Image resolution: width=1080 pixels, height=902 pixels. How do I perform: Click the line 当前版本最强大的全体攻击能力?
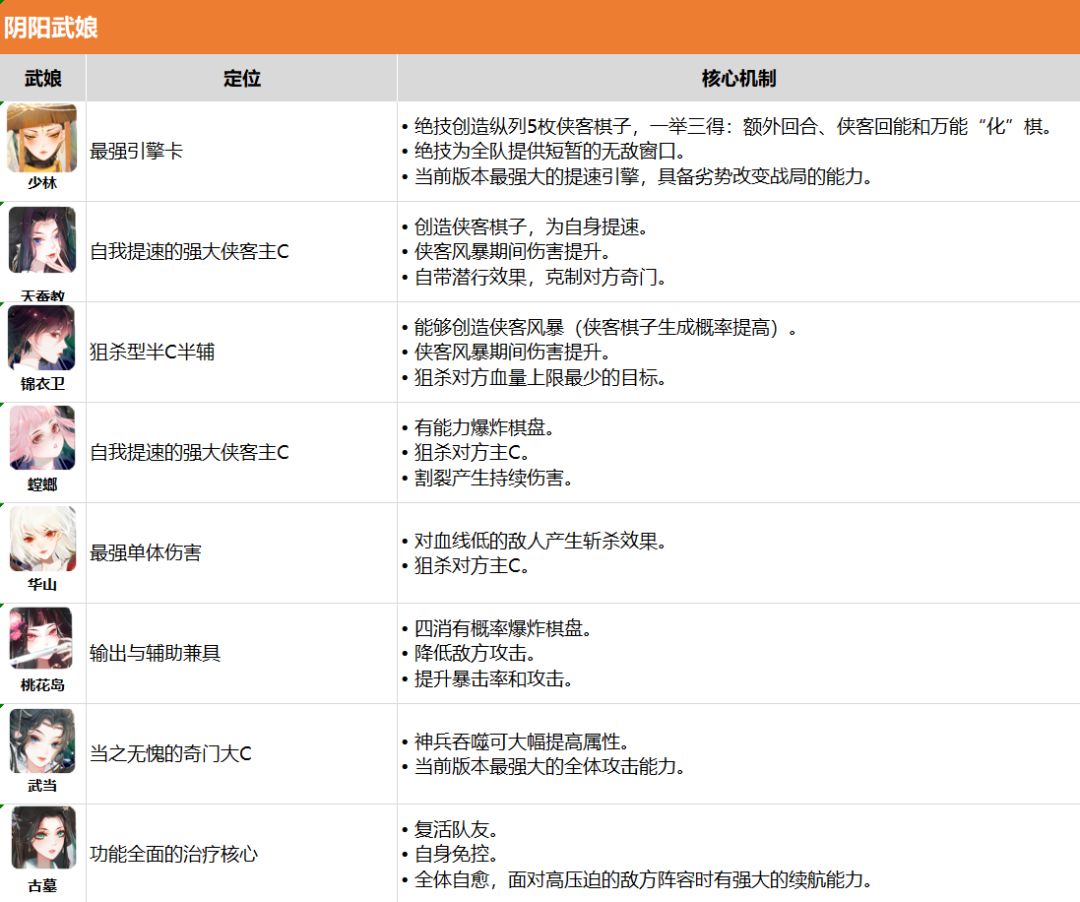pos(543,766)
